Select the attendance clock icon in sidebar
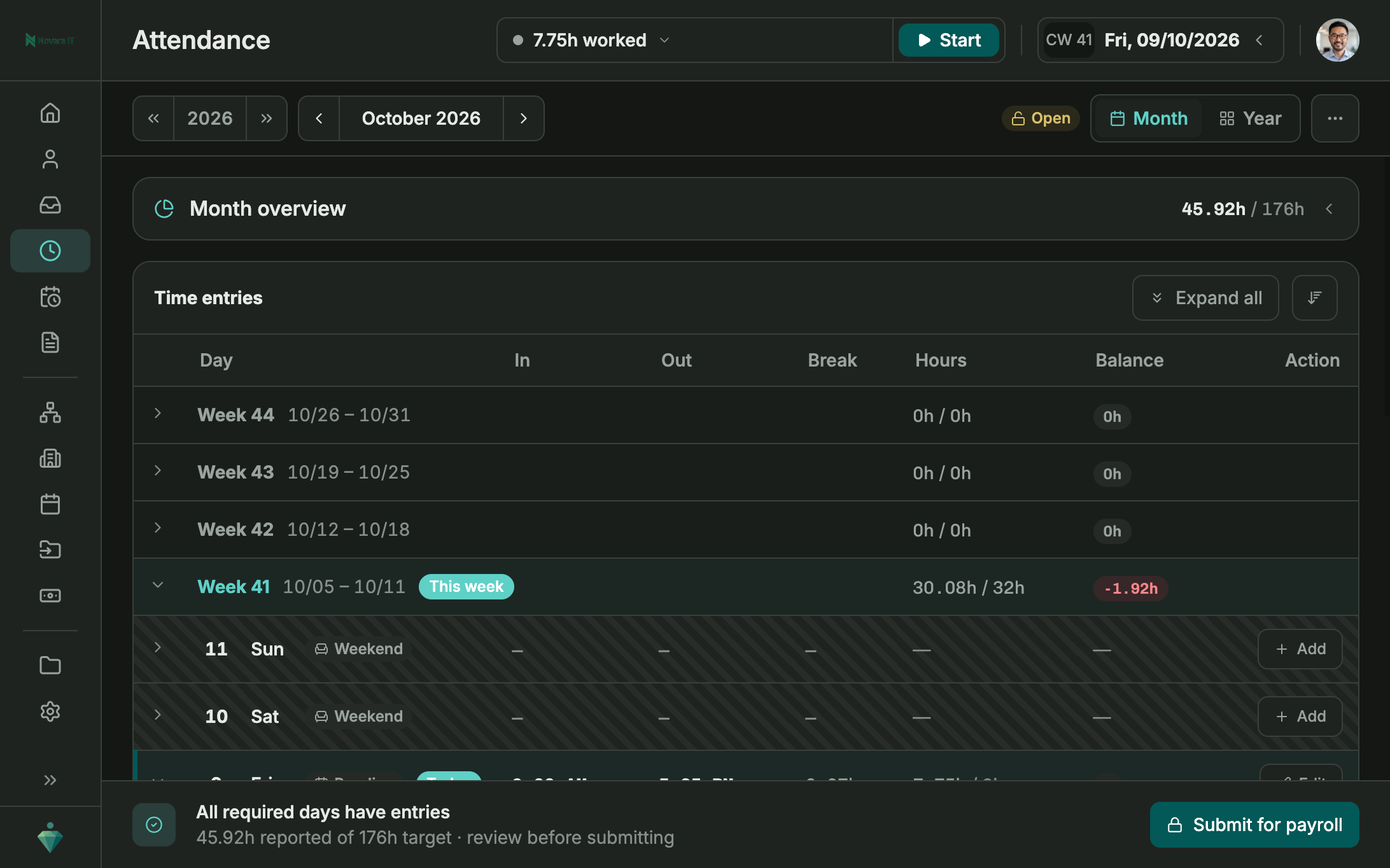Viewport: 1390px width, 868px height. pos(50,251)
